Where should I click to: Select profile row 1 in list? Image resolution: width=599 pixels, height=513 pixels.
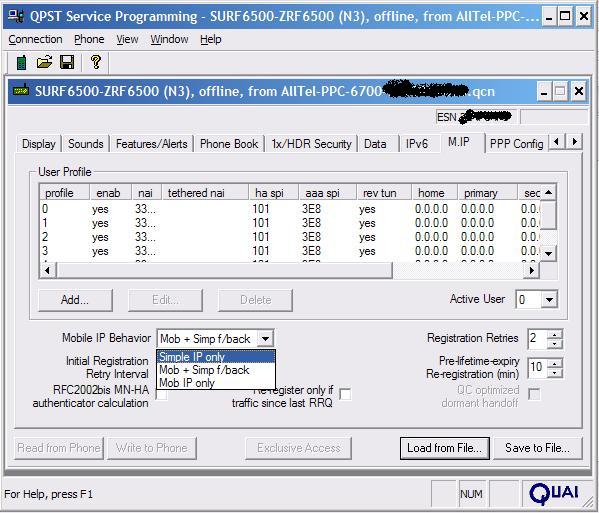click(289, 223)
